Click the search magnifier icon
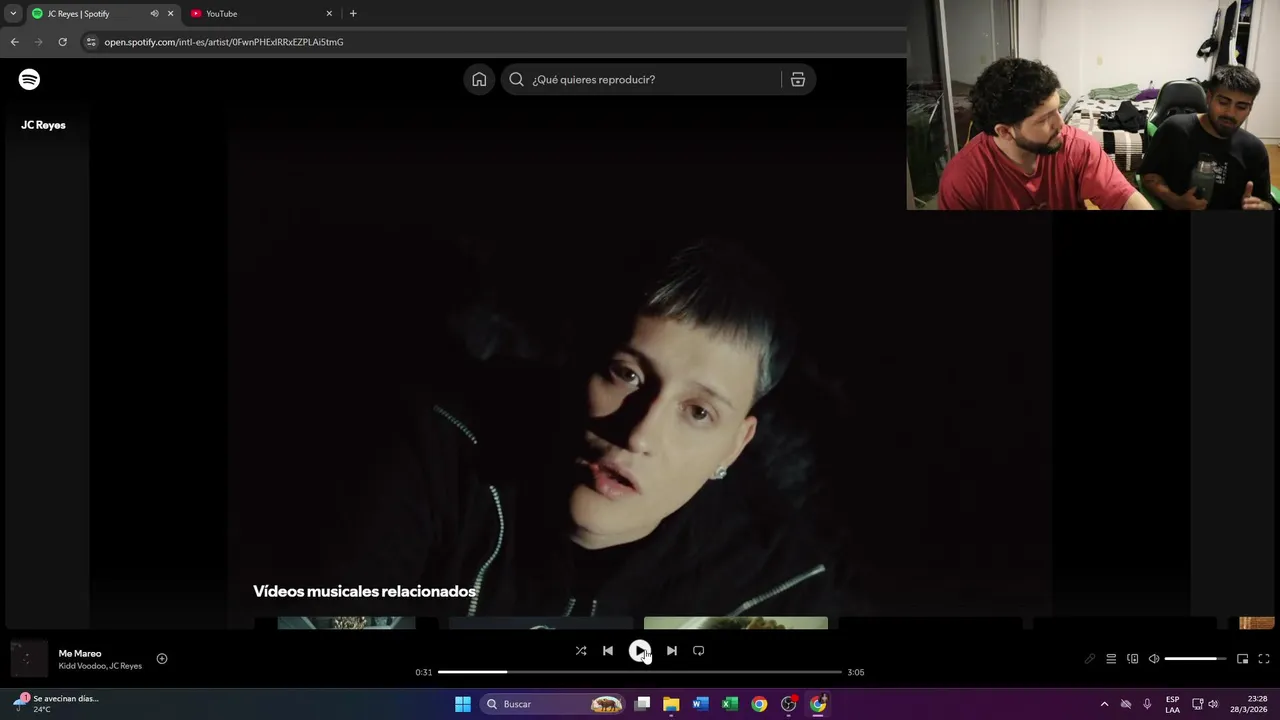 click(x=516, y=80)
